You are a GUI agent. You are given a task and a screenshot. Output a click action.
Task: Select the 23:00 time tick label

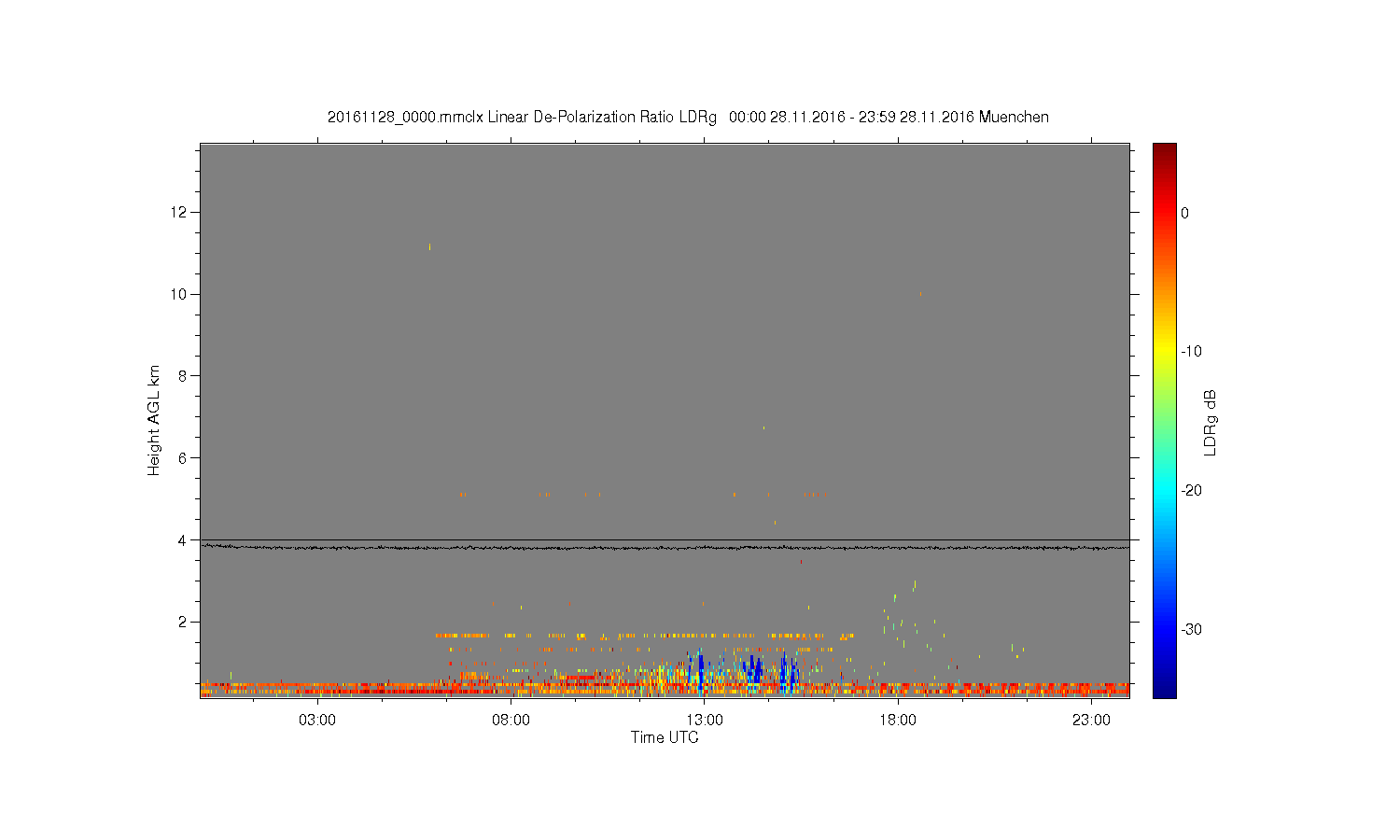pos(1091,721)
